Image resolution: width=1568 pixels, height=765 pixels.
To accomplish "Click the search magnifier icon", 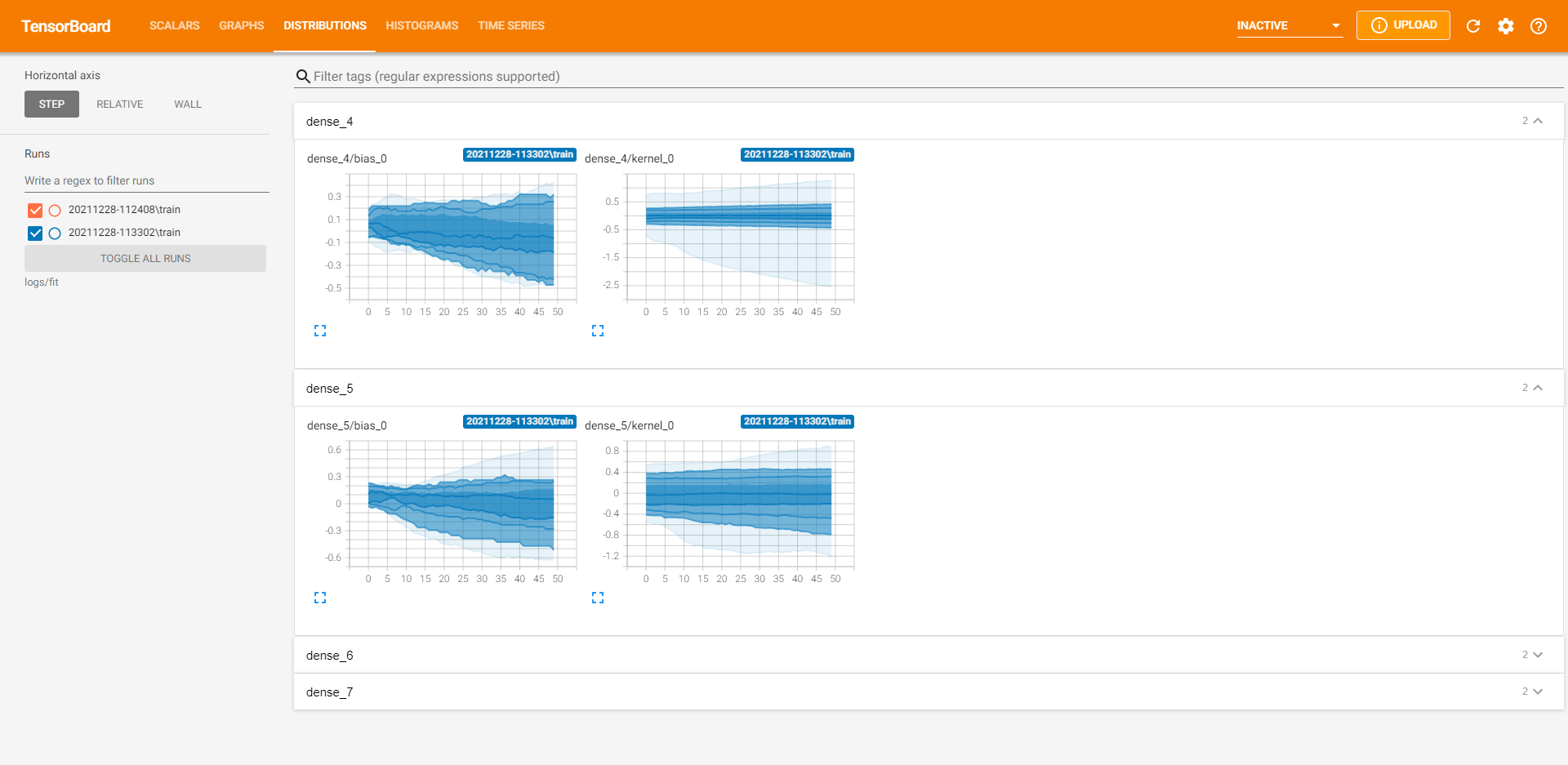I will pos(303,77).
